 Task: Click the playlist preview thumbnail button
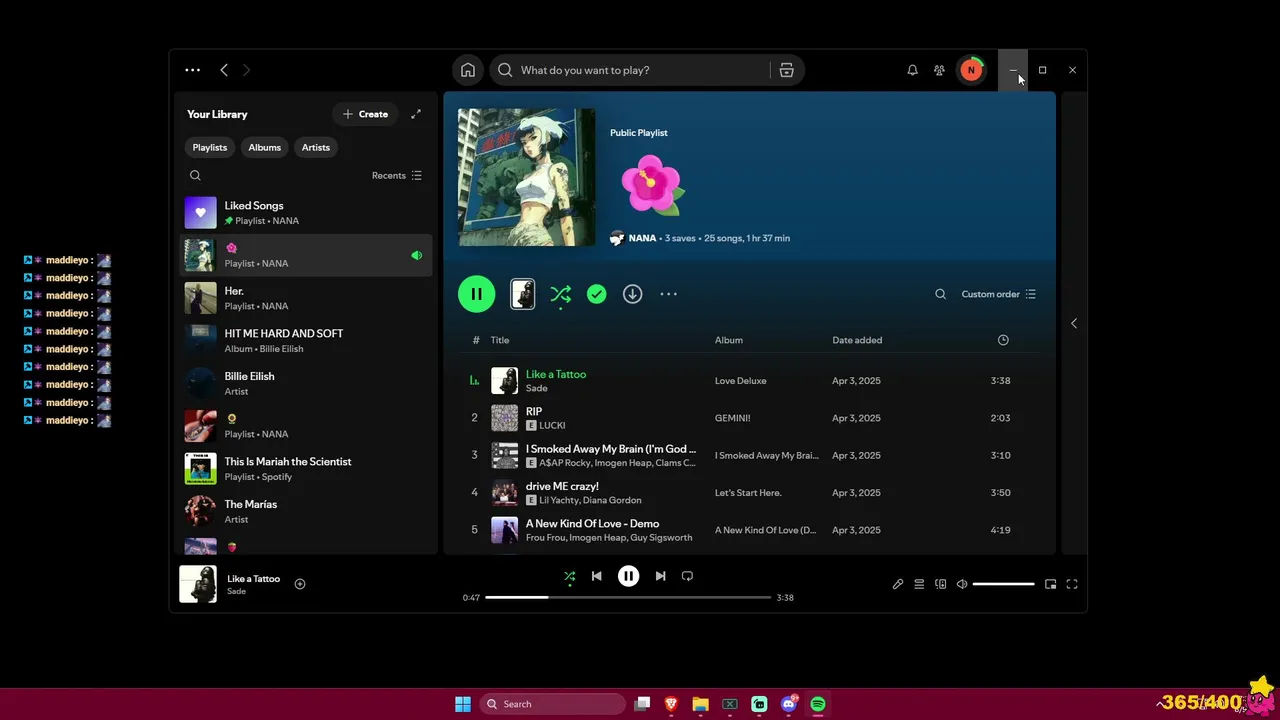(x=522, y=294)
